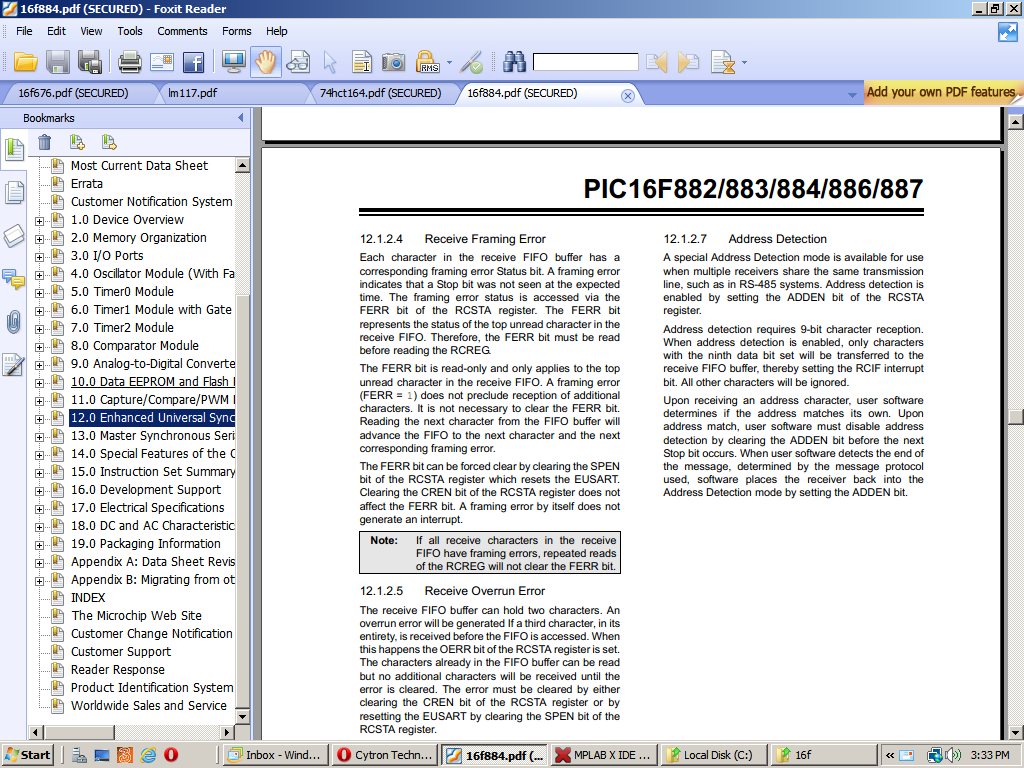Image resolution: width=1024 pixels, height=768 pixels.
Task: Open the Inbox taskbar button
Action: (x=274, y=755)
